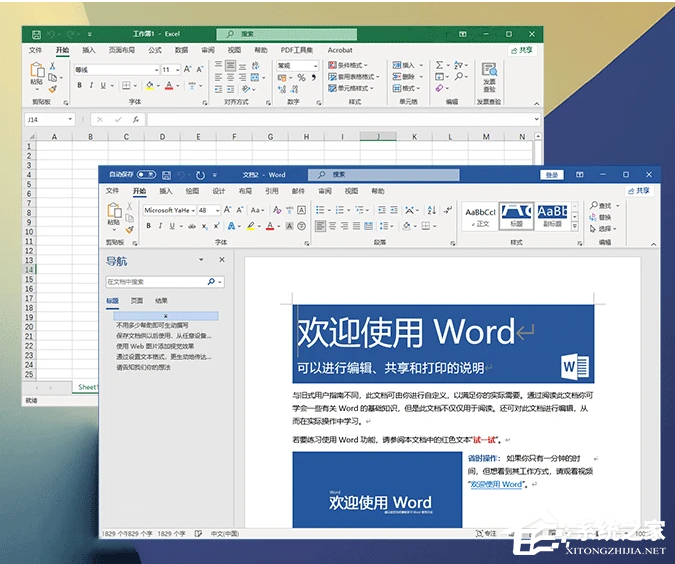Viewport: 675px width, 564px height.
Task: Open font size 48 dropdown in Word
Action: click(x=217, y=211)
